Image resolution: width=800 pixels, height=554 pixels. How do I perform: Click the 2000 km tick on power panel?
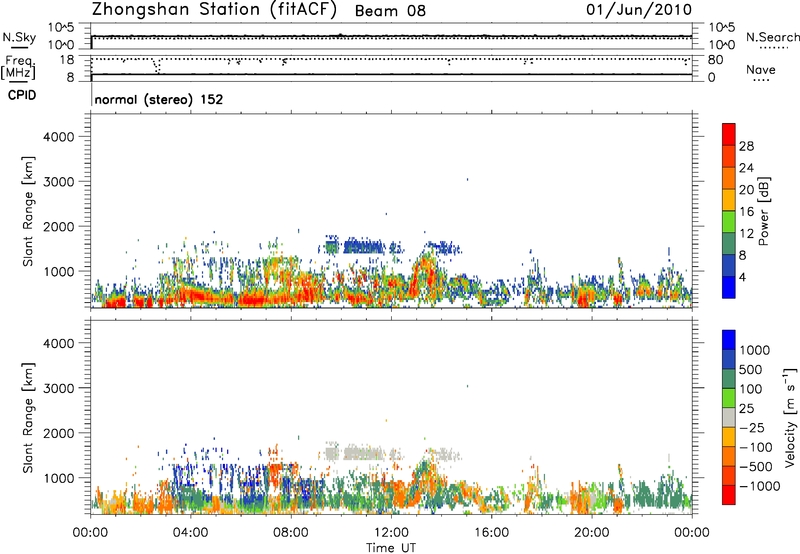[x=58, y=226]
